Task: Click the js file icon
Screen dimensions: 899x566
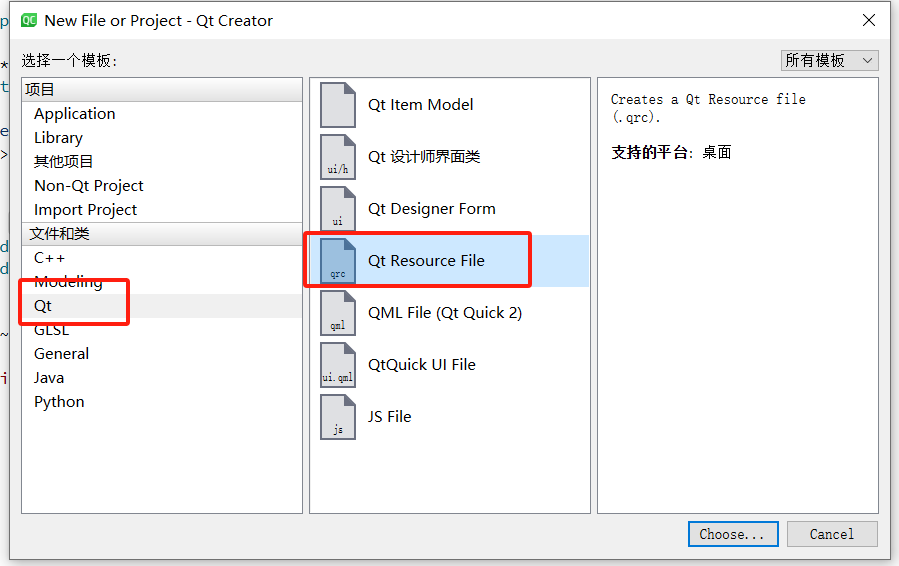Action: [338, 417]
